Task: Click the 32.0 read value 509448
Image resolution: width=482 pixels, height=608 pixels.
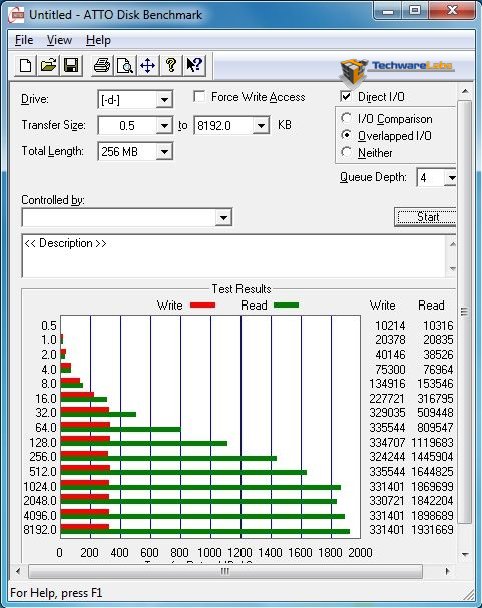Action: [435, 413]
